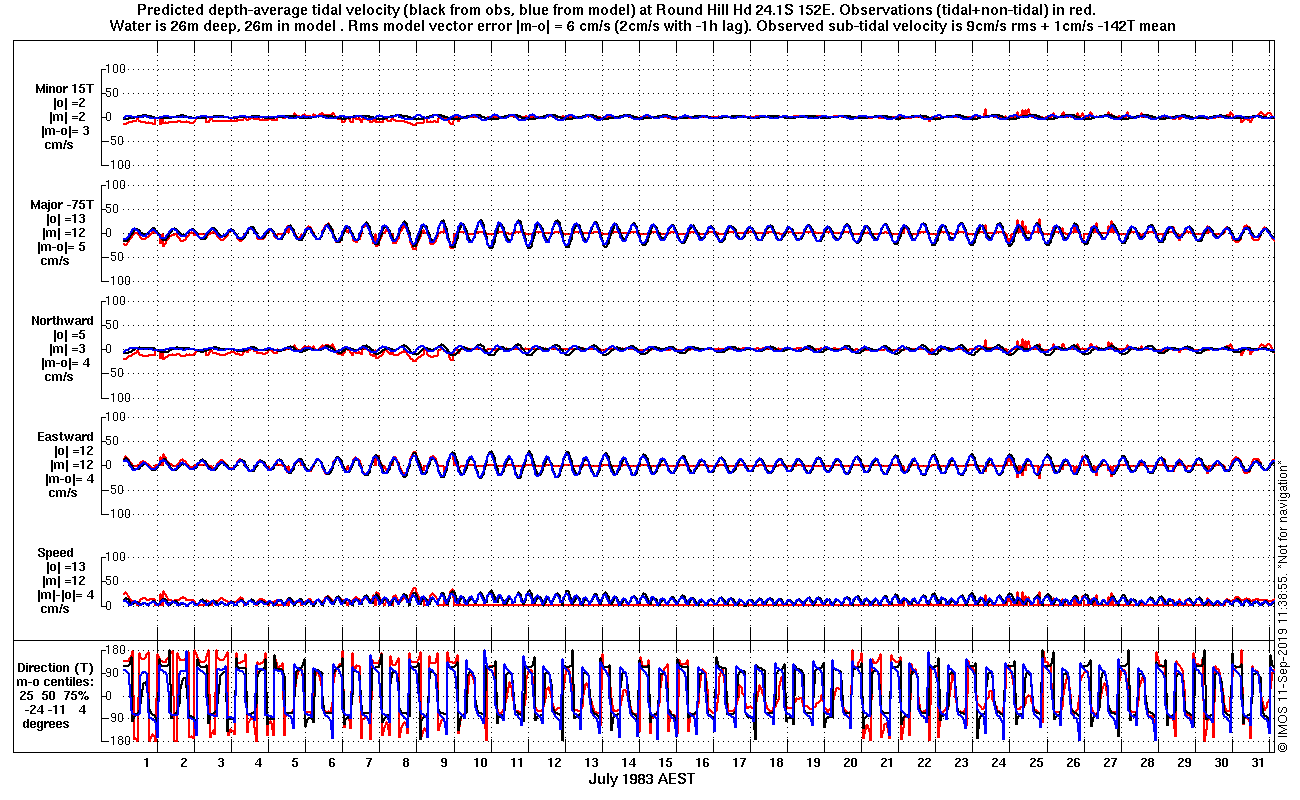1300x800 pixels.
Task: Click '|m-o|= 3' under Minor 15T
Action: (x=63, y=131)
